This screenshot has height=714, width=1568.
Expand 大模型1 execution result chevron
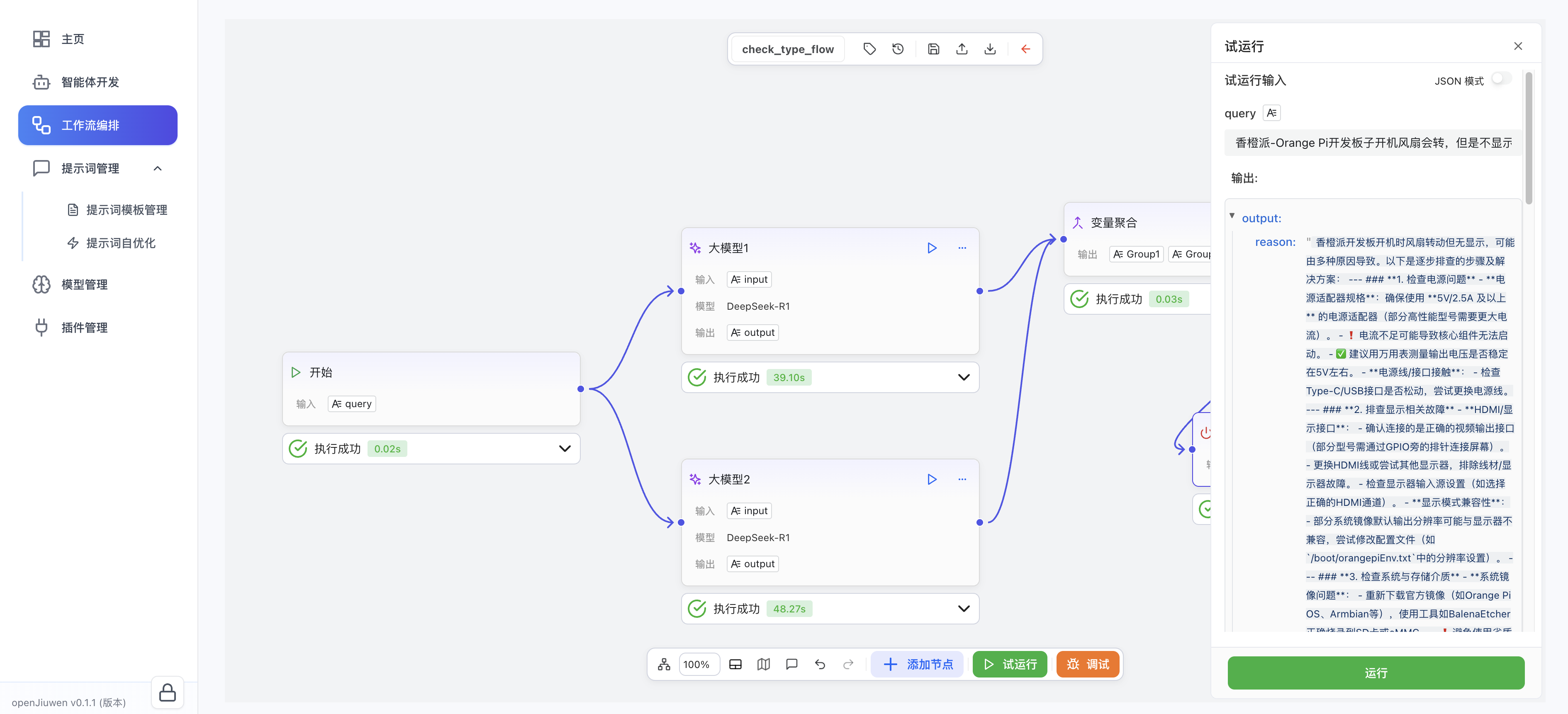(x=964, y=377)
